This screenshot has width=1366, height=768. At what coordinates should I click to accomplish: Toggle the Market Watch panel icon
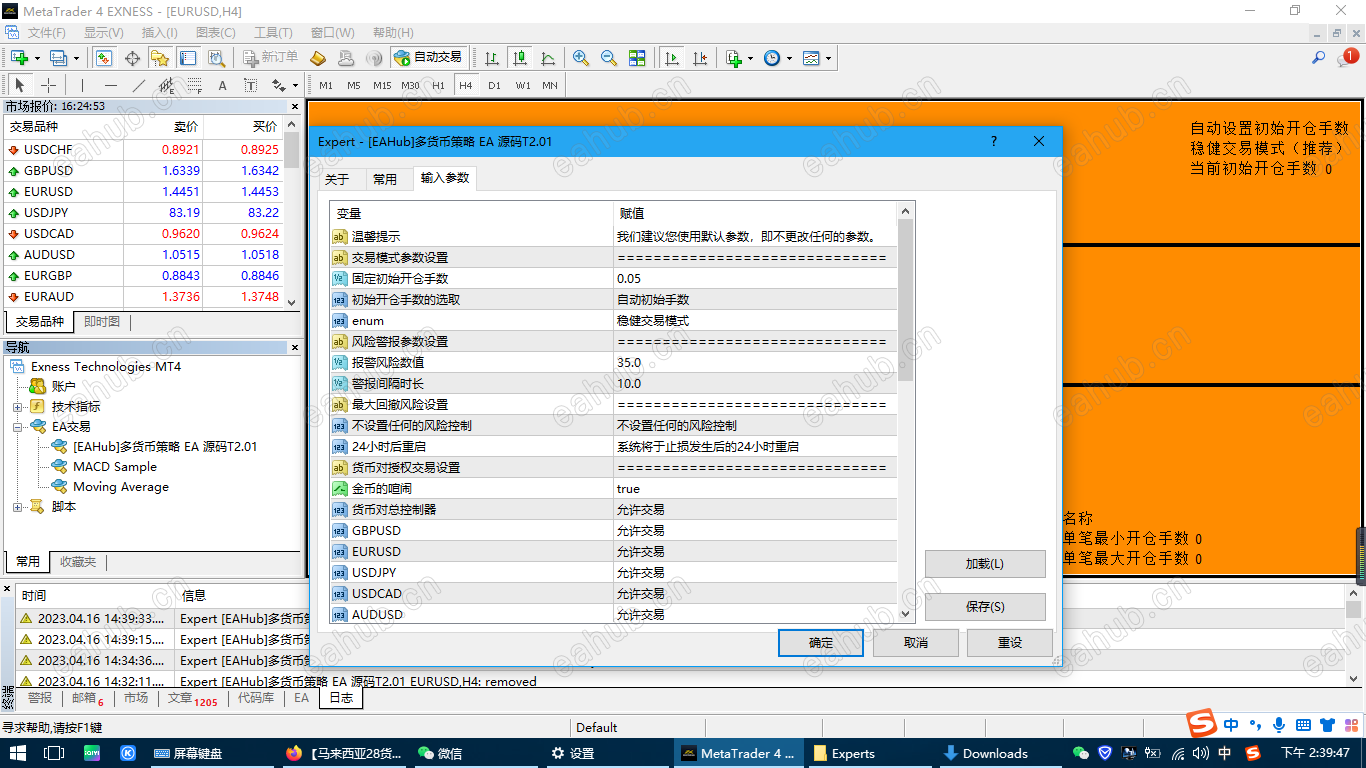click(106, 58)
